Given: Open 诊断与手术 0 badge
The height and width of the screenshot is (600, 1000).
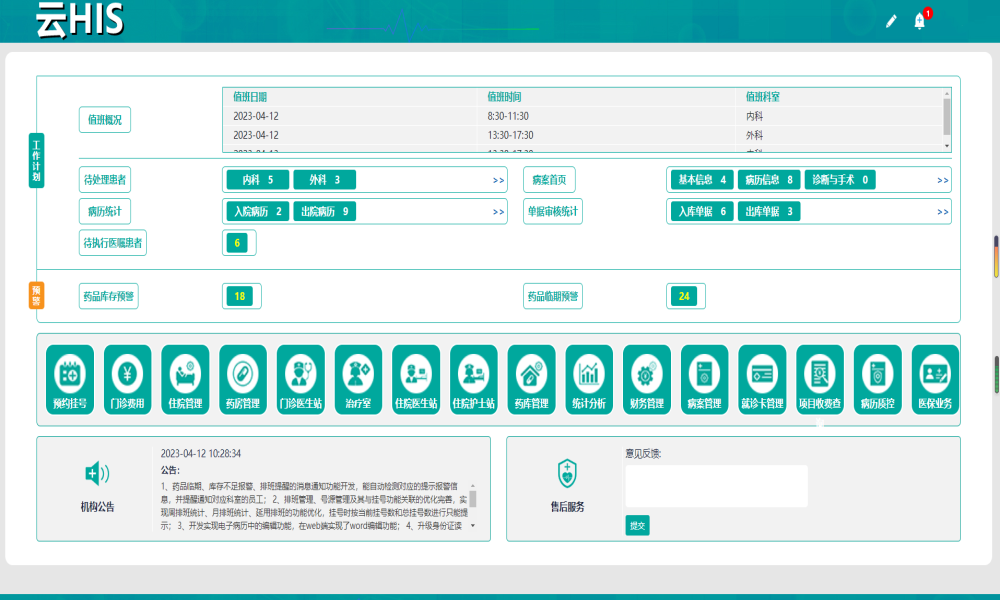Looking at the screenshot, I should (840, 180).
